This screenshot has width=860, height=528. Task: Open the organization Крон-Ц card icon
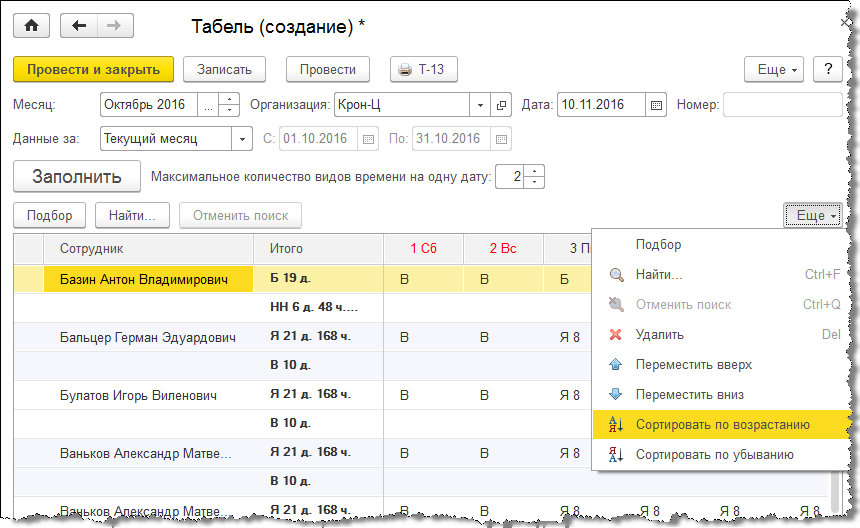(x=501, y=104)
